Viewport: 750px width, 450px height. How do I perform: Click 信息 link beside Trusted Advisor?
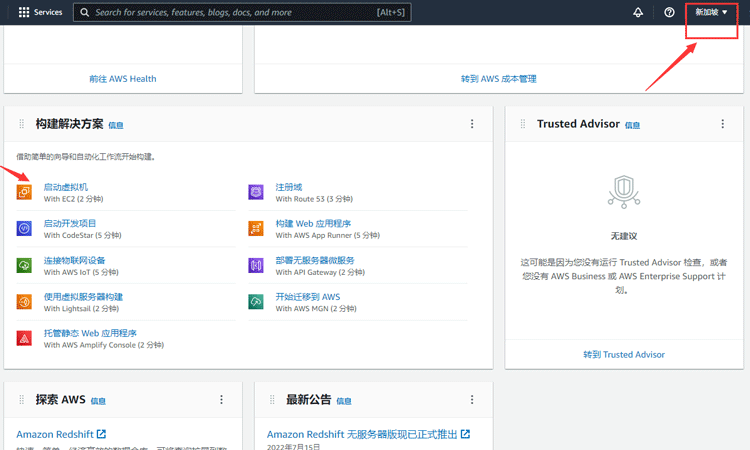632,125
